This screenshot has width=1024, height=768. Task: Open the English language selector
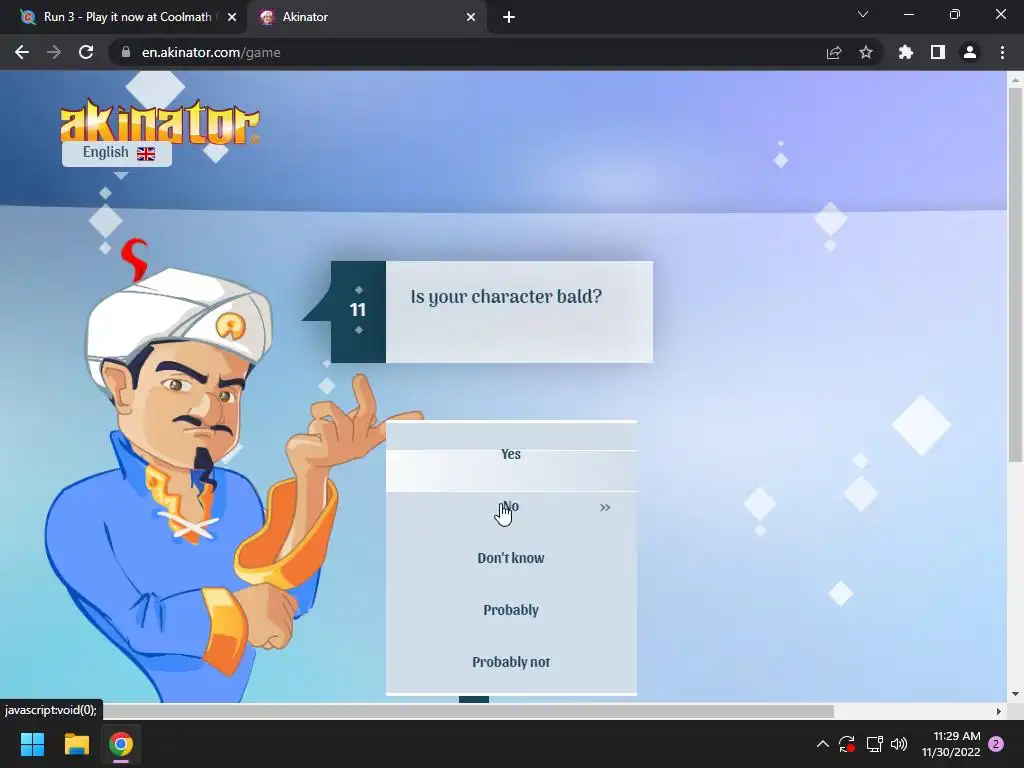(x=117, y=153)
